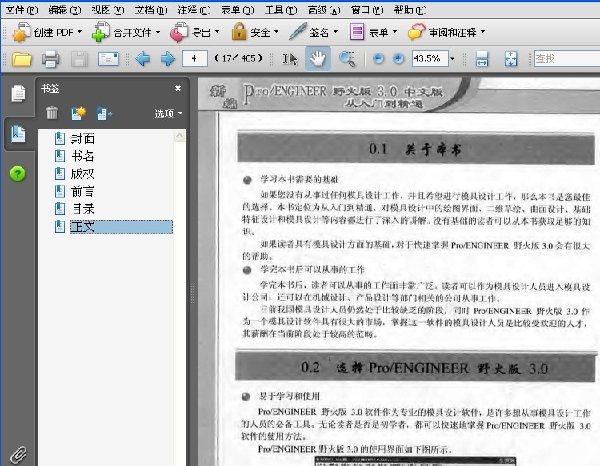
Task: Click the 学习本书需要的基础 bullet text
Action: tap(299, 179)
